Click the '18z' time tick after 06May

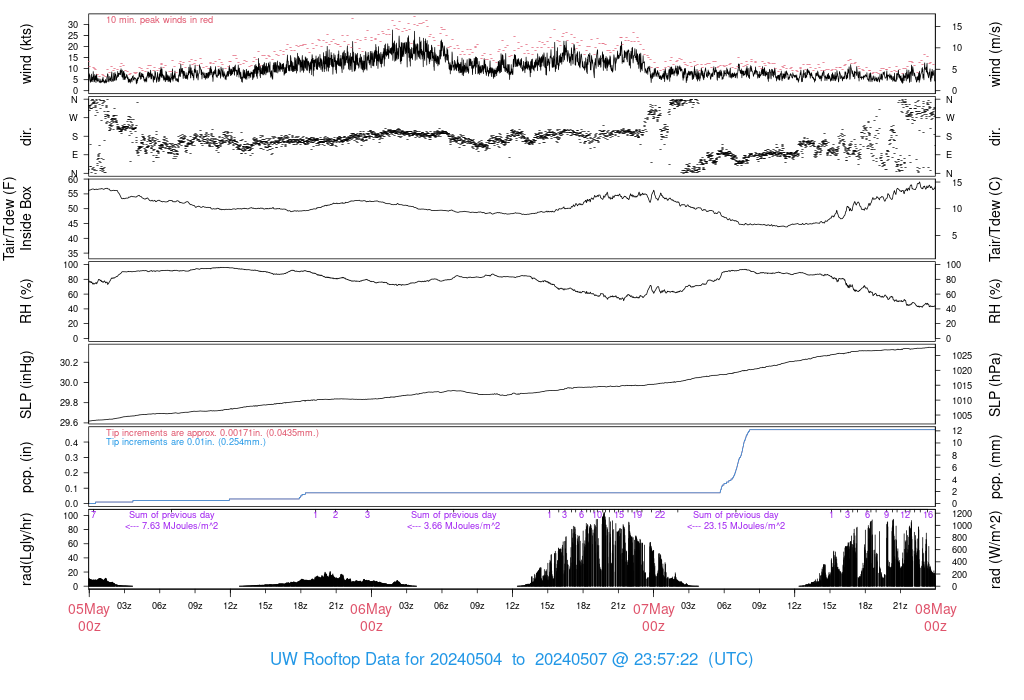583,606
